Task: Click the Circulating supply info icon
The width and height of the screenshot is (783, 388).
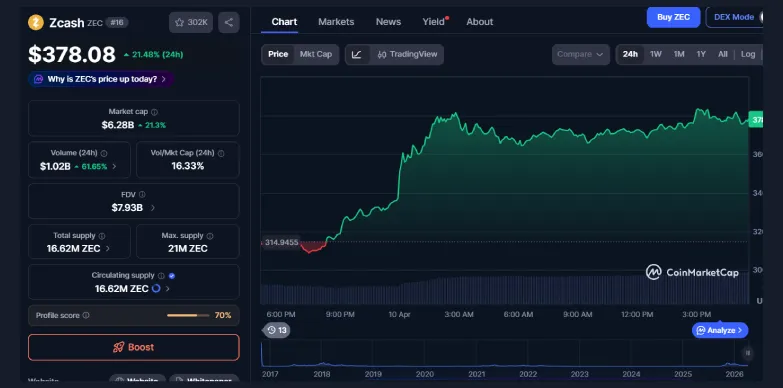Action: (161, 276)
